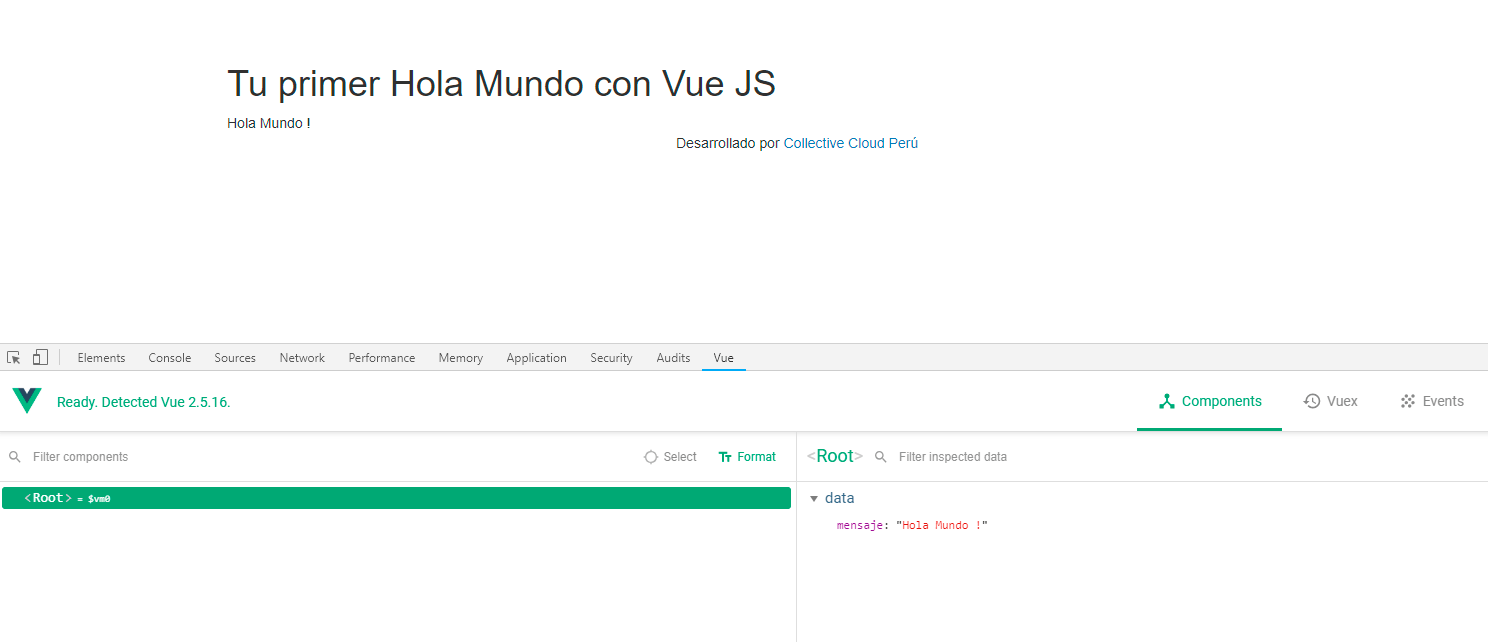Open the Performance tab

tap(382, 358)
